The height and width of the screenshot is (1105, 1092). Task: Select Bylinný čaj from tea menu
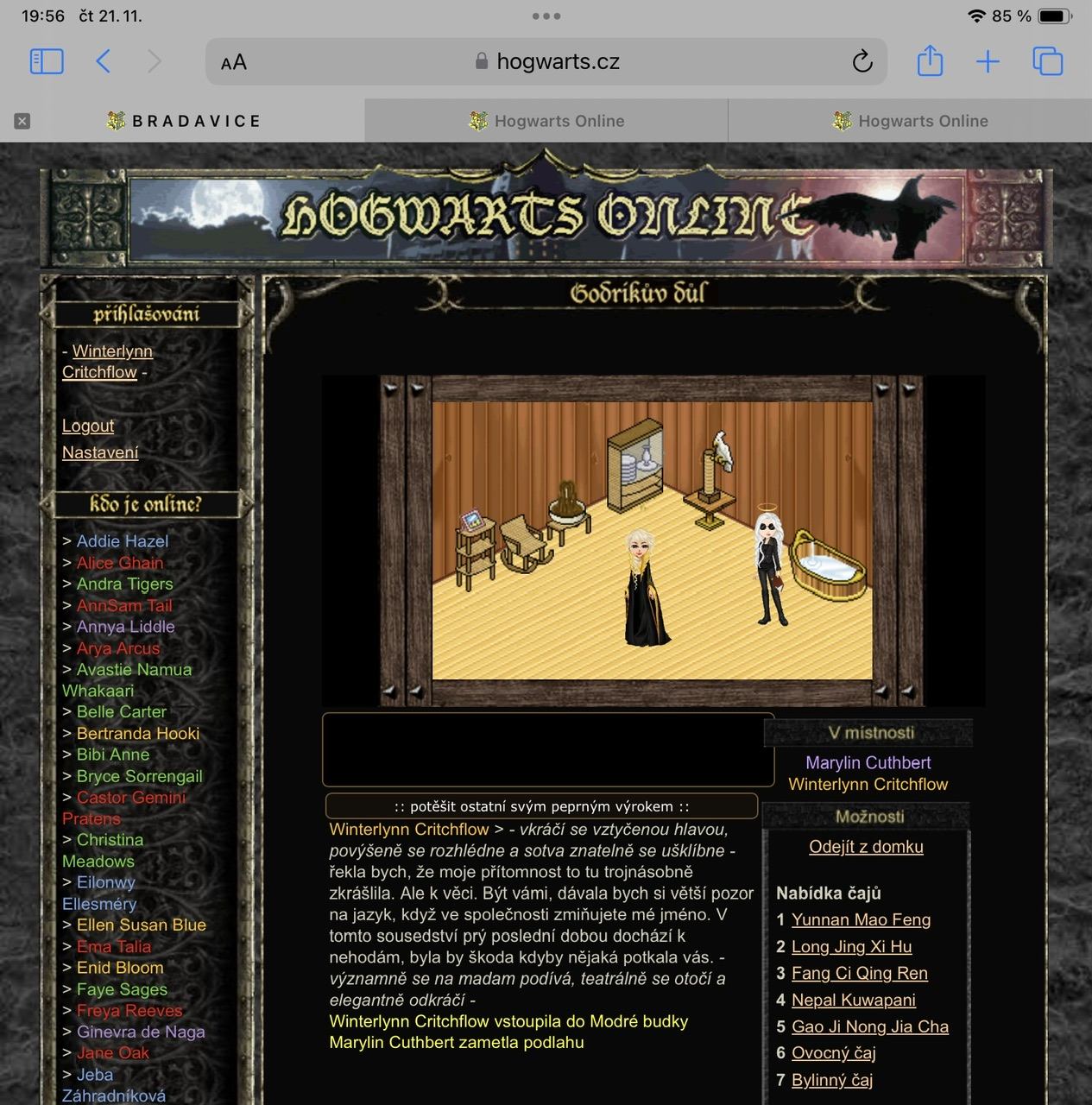832,1080
